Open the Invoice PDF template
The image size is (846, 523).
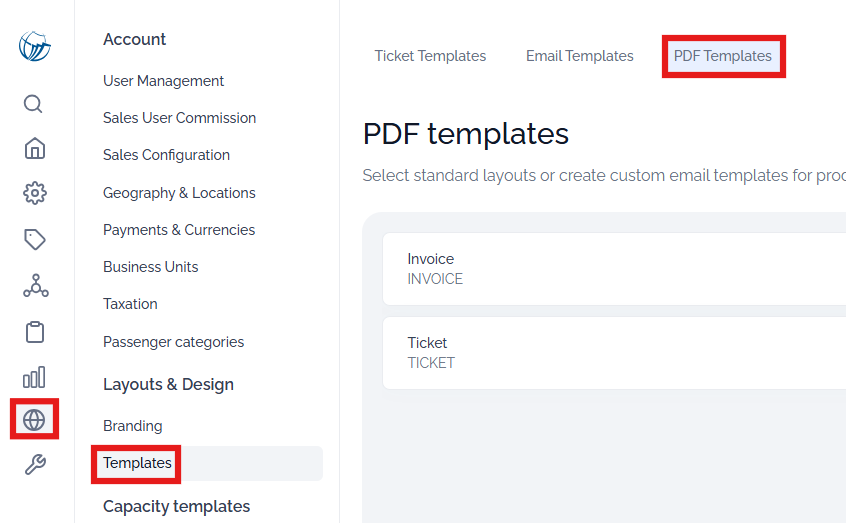(614, 269)
